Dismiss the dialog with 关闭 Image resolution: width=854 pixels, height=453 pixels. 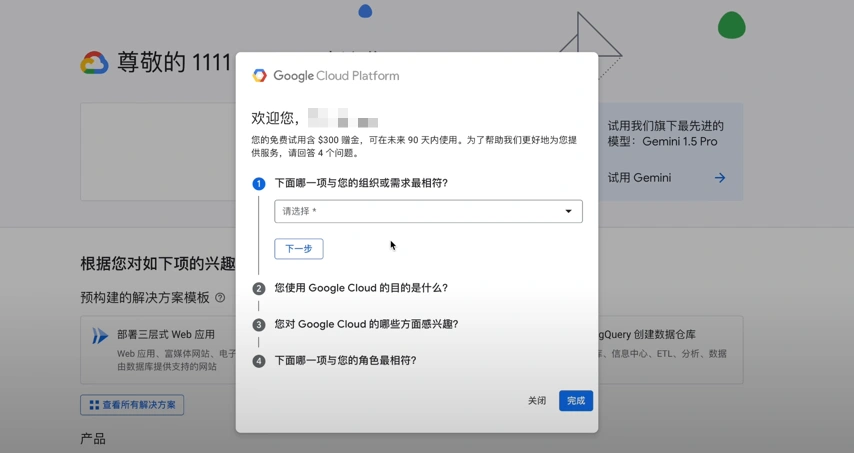coord(537,401)
